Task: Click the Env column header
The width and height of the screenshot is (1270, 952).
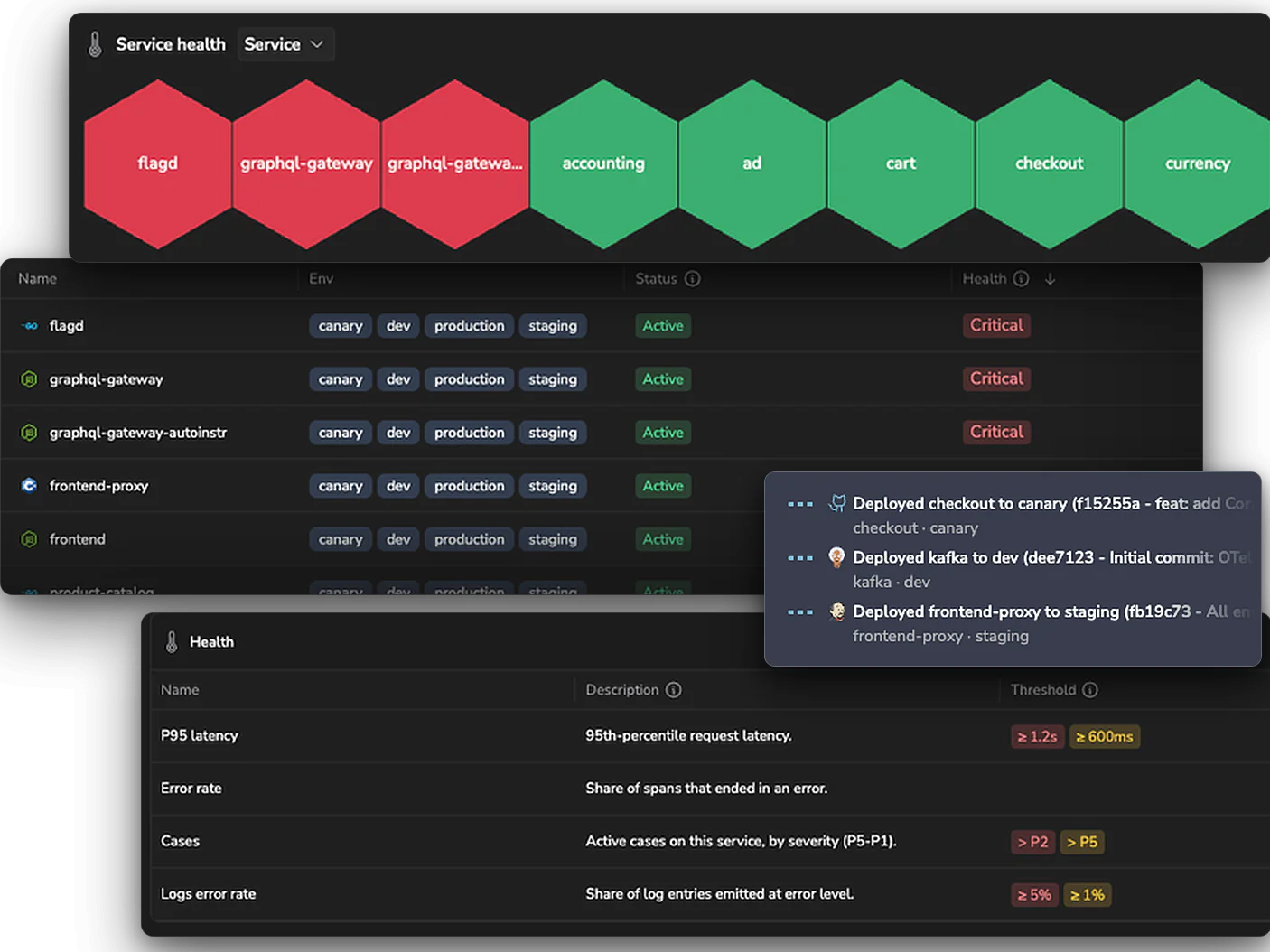Action: (321, 279)
